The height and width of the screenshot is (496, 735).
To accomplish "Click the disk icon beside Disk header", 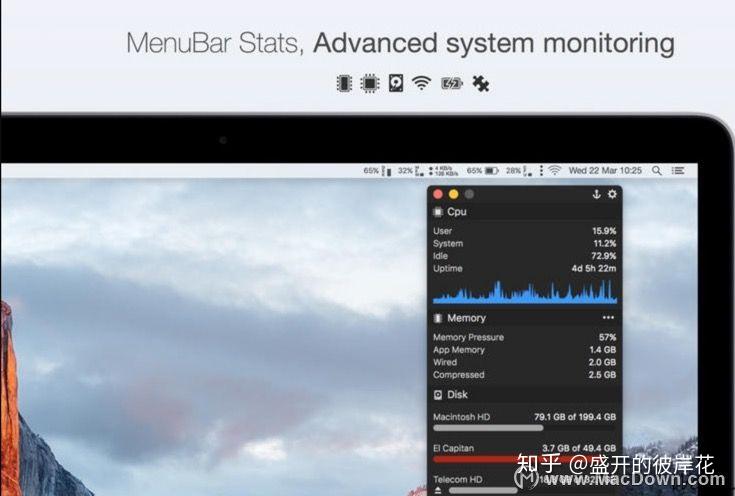I will (x=438, y=395).
